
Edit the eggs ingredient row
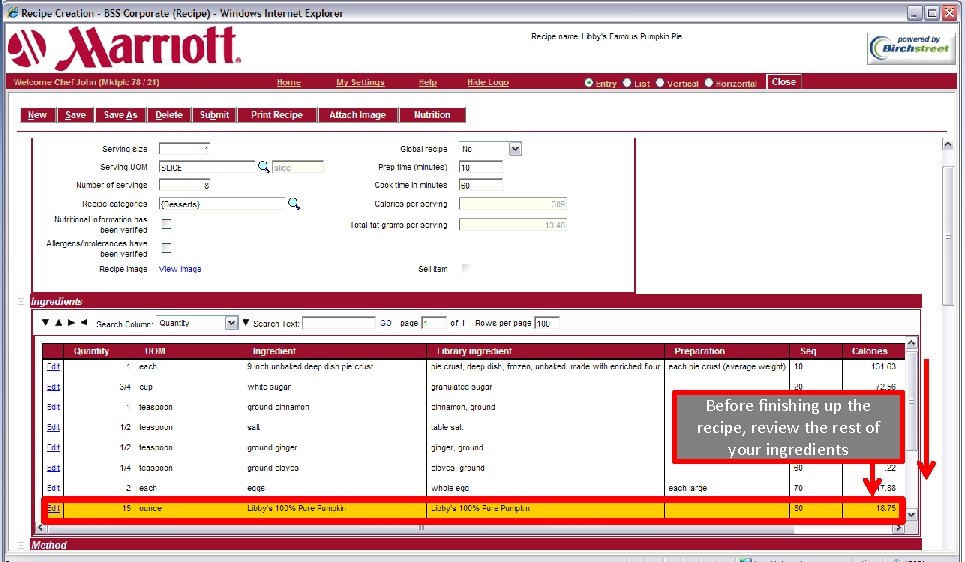click(54, 488)
